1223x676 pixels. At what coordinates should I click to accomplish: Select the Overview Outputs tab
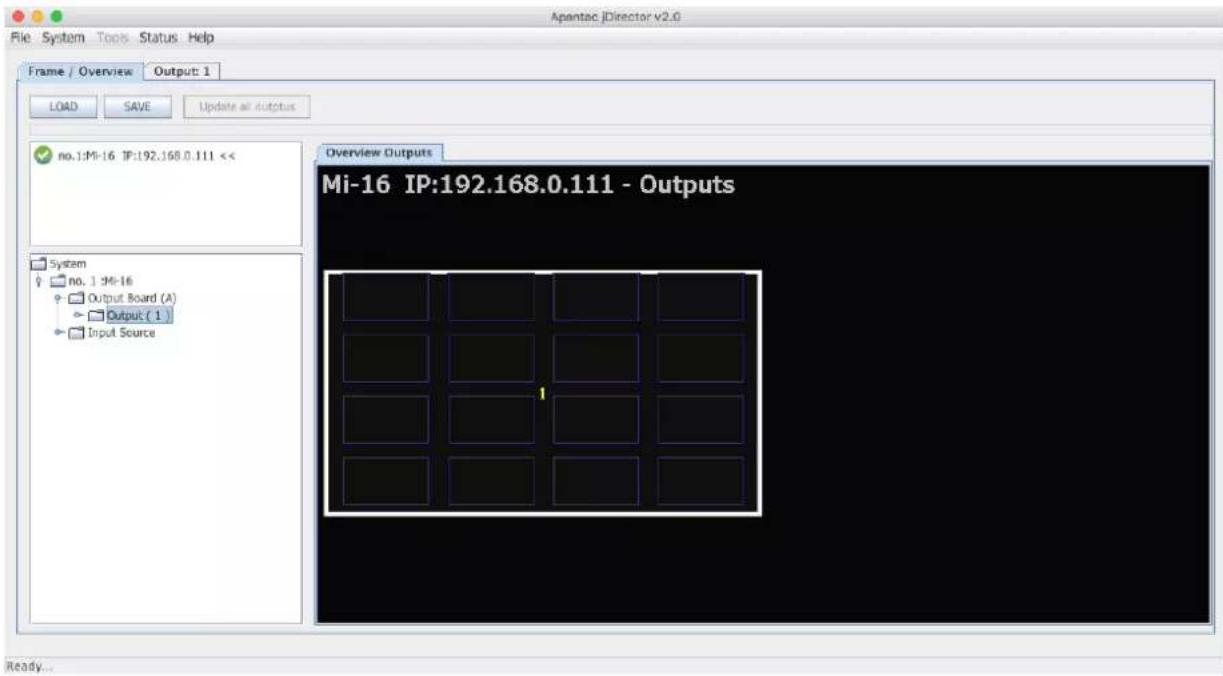[x=380, y=153]
